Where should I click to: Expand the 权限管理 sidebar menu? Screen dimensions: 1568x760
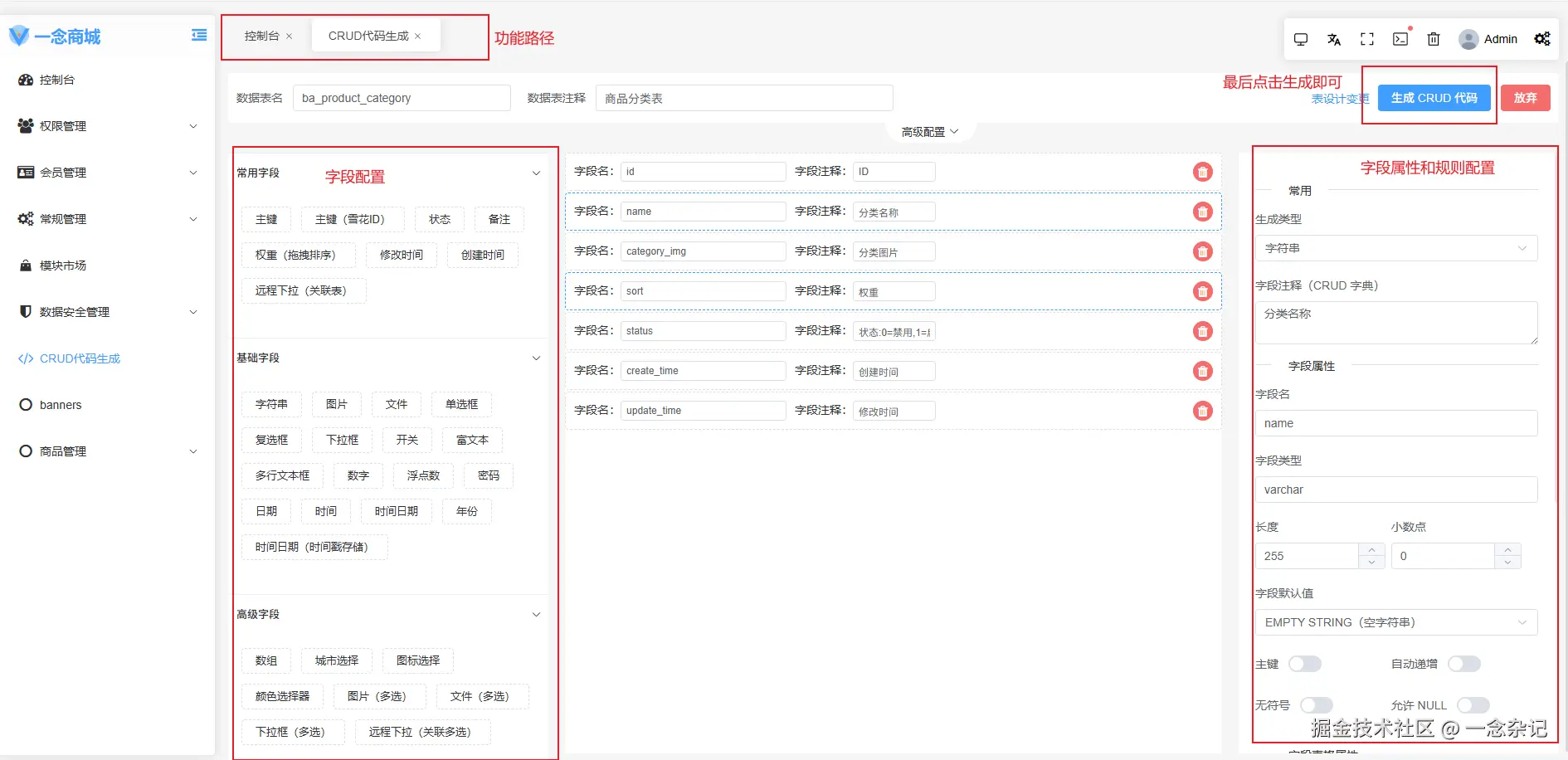(x=108, y=126)
